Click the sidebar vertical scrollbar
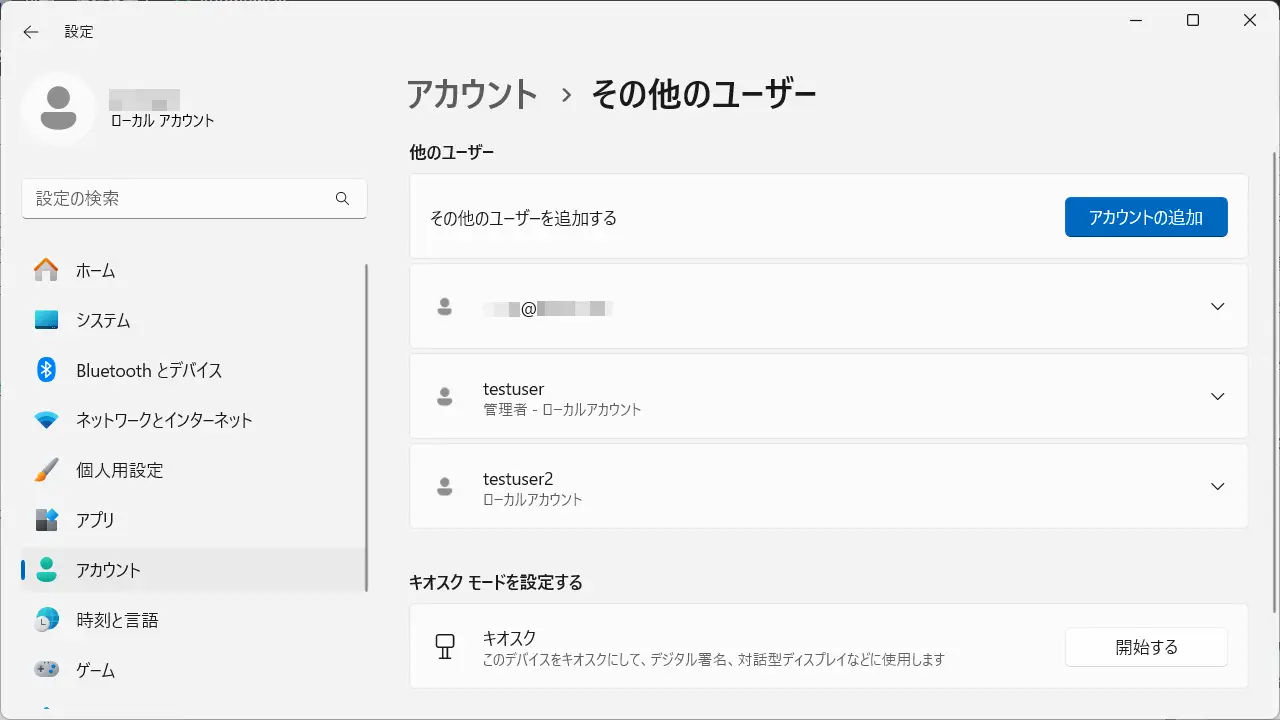This screenshot has width=1280, height=720. tap(367, 428)
